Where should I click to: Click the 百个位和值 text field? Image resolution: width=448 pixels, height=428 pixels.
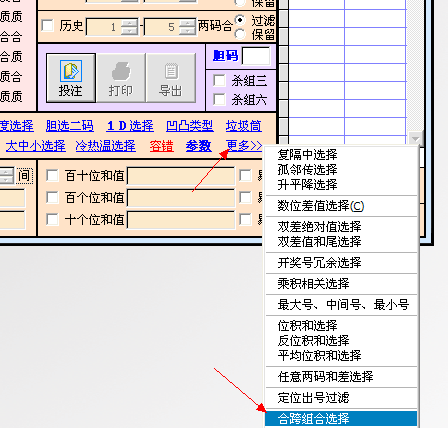click(x=181, y=198)
